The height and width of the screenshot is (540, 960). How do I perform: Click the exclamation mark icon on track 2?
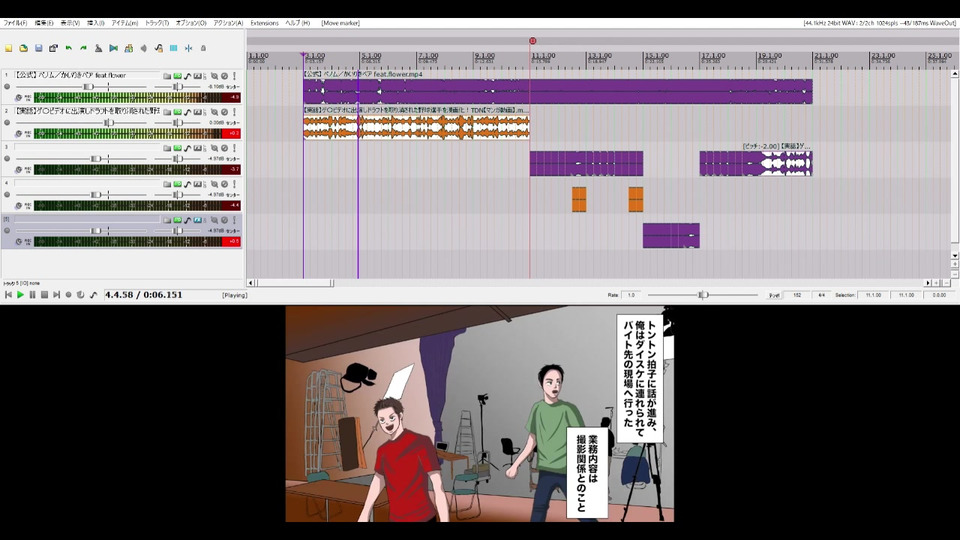234,112
